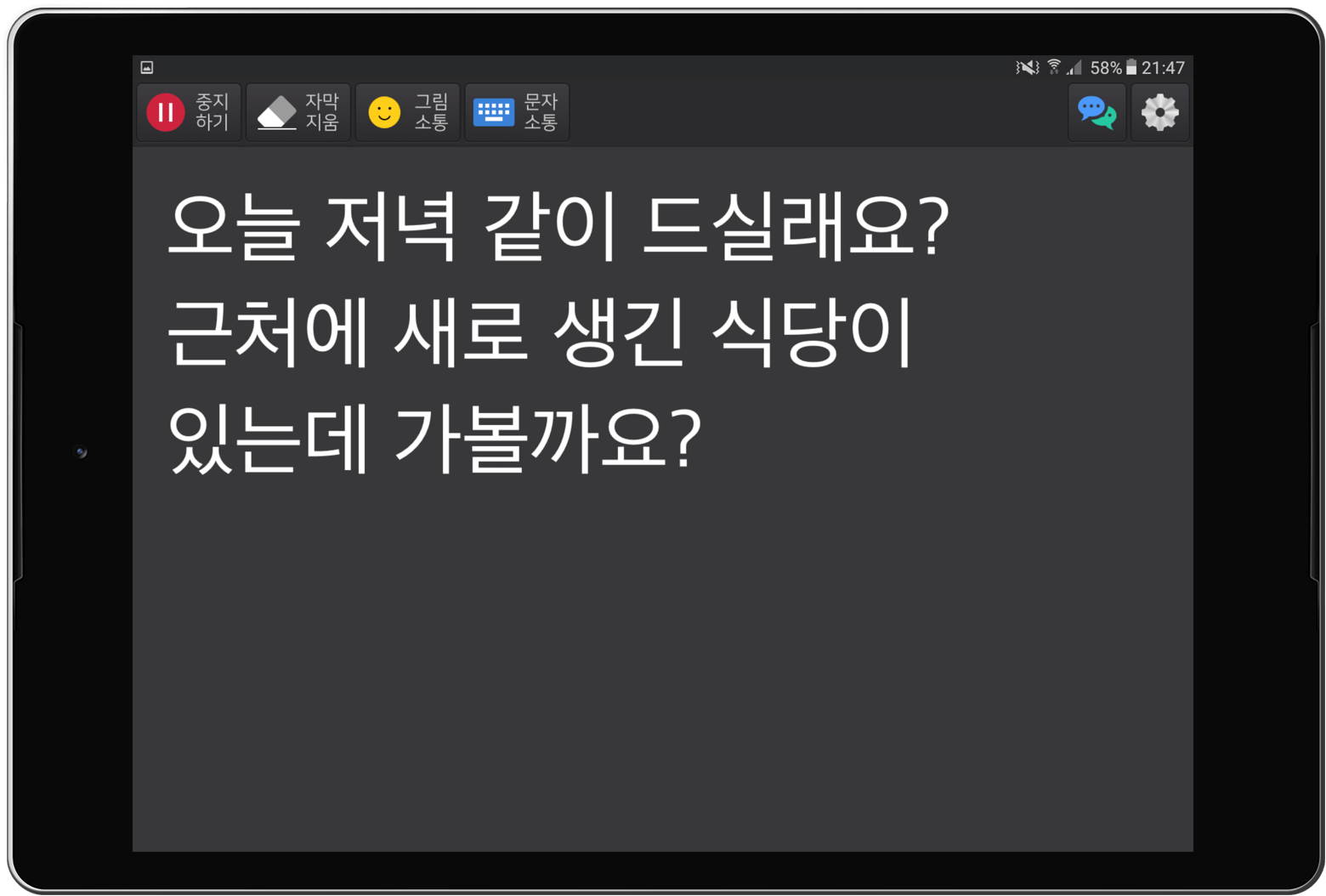Tap the screenshot notification icon in status bar
Viewport: 1326px width, 896px height.
click(146, 67)
